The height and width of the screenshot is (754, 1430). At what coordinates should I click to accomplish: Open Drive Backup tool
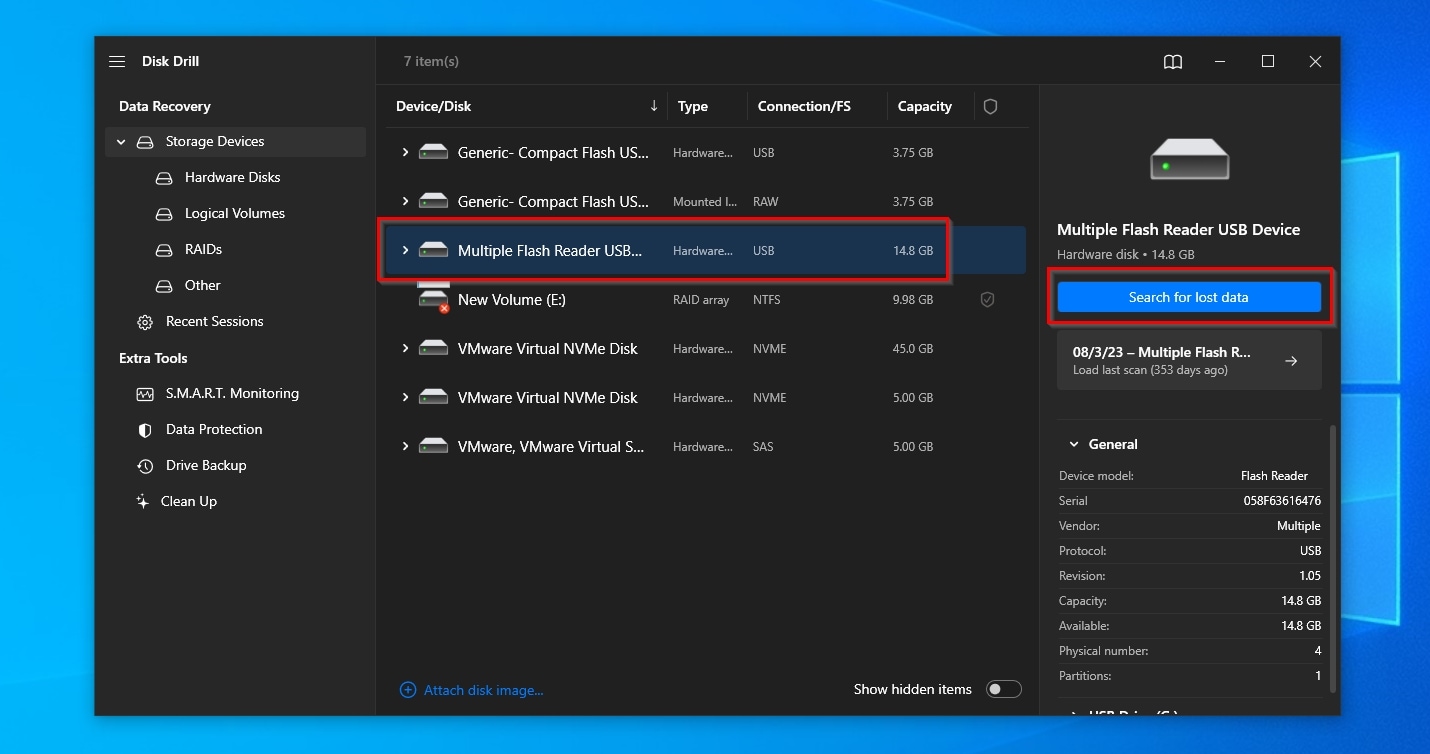pyautogui.click(x=206, y=466)
